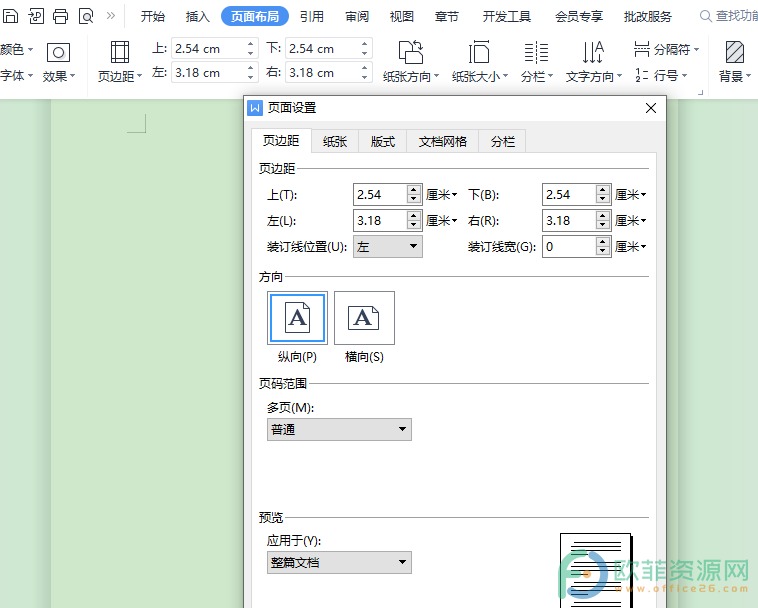The height and width of the screenshot is (608, 758).
Task: Open the 字体 theme dropdown
Action: [x=16, y=75]
